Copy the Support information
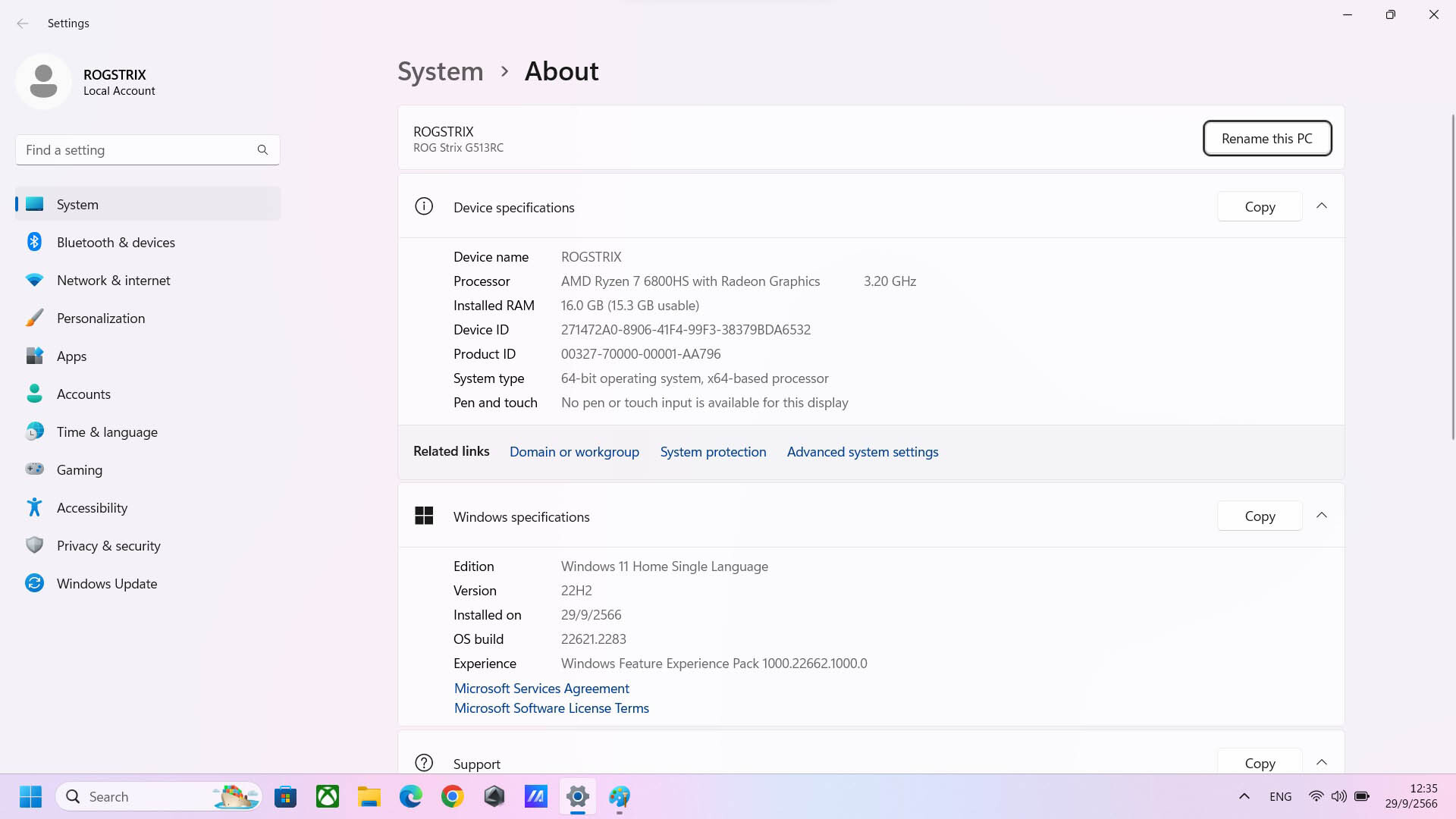The height and width of the screenshot is (819, 1456). 1260,762
